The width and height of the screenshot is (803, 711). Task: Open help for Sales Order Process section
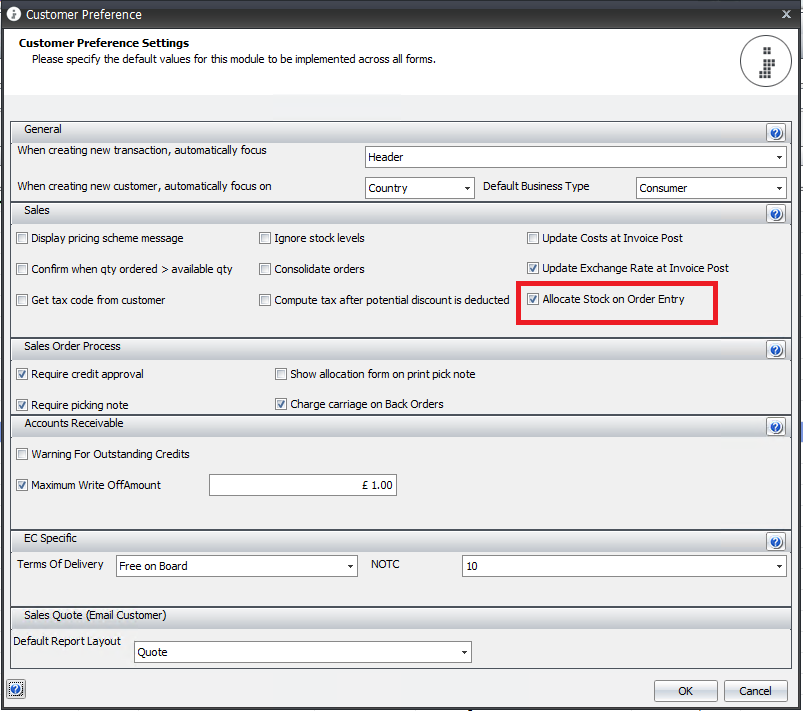[776, 350]
